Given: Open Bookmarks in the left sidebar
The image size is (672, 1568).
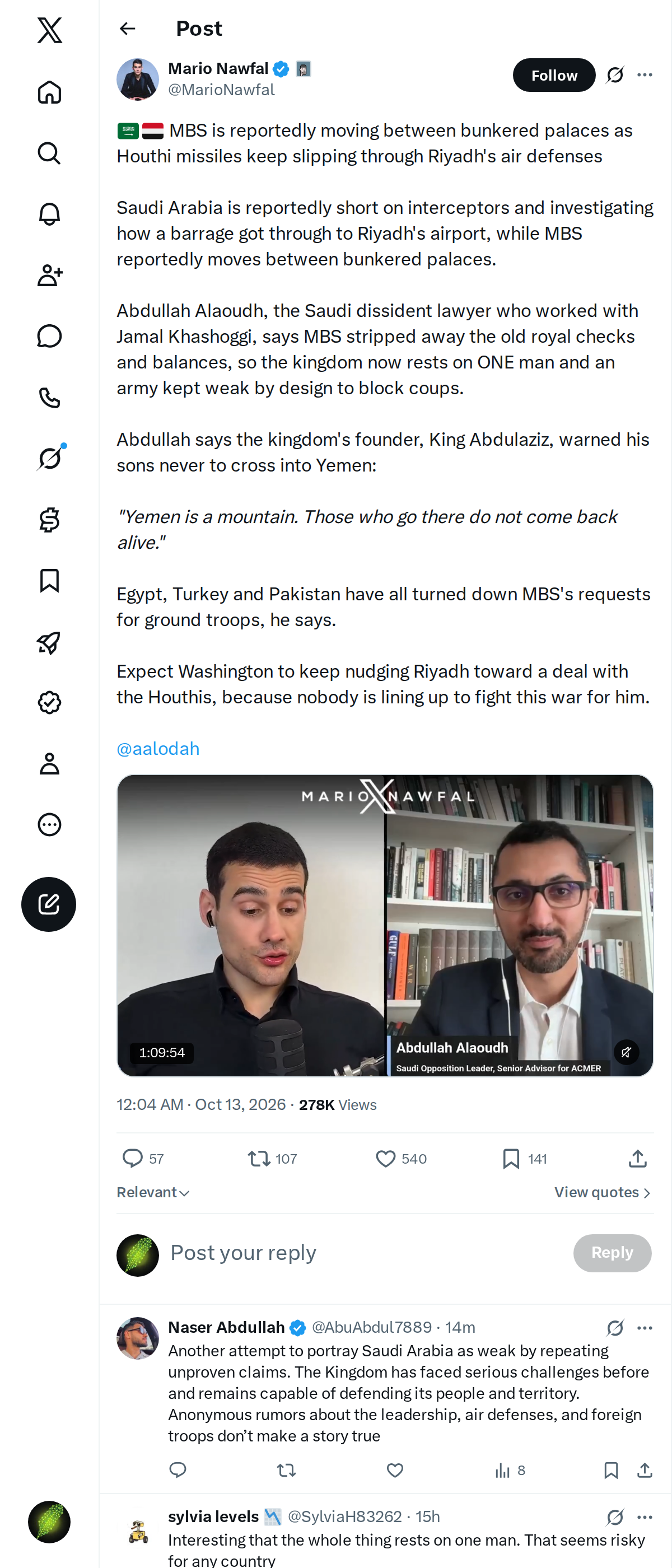Looking at the screenshot, I should (x=49, y=581).
